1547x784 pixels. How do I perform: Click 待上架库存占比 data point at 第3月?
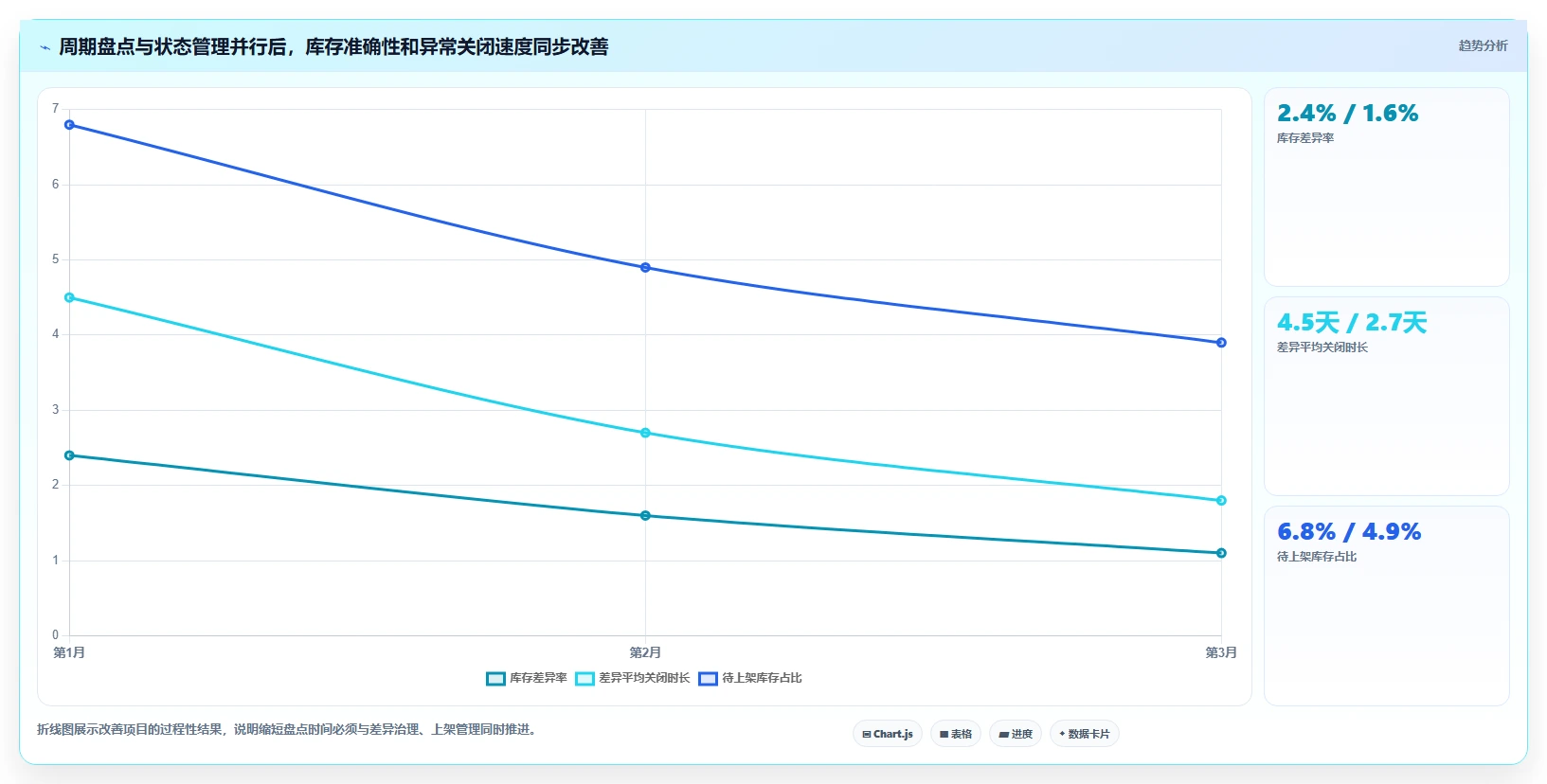click(1221, 343)
